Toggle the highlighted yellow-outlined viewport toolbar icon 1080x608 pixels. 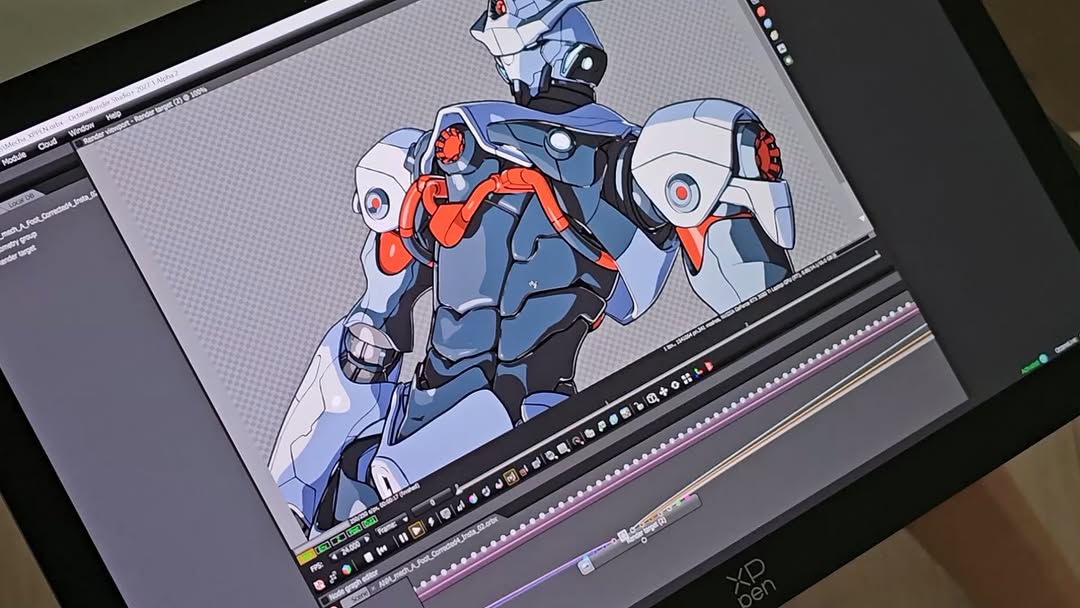coord(510,475)
